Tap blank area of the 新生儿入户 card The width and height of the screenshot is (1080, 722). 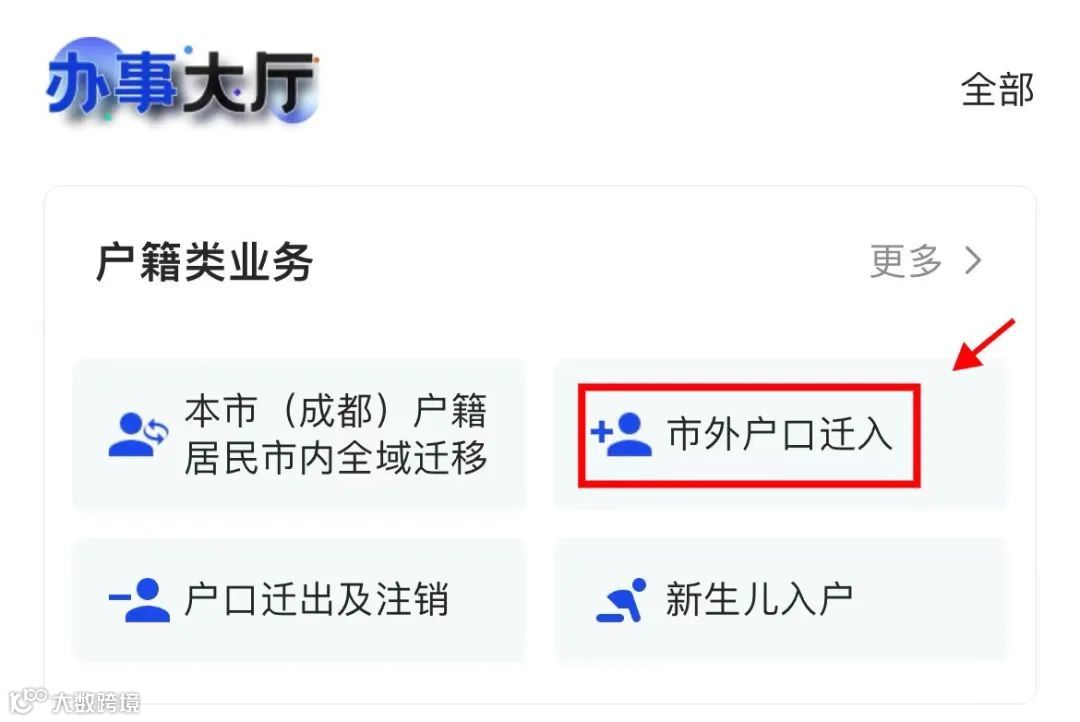pyautogui.click(x=930, y=599)
